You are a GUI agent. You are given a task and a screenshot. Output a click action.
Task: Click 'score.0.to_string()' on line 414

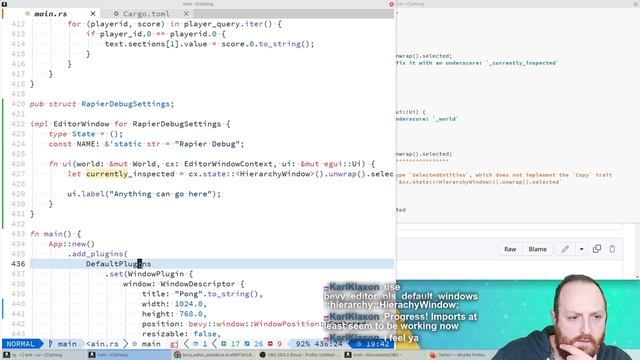coord(266,44)
